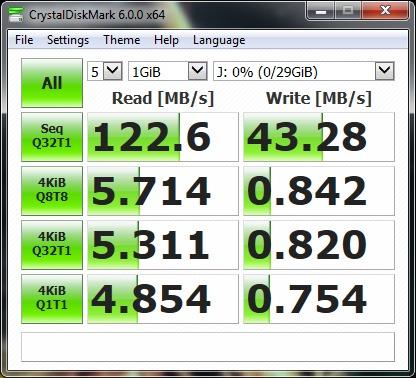Click the Seq write result 43.28
Viewport: 416px width, 378px height.
point(319,137)
